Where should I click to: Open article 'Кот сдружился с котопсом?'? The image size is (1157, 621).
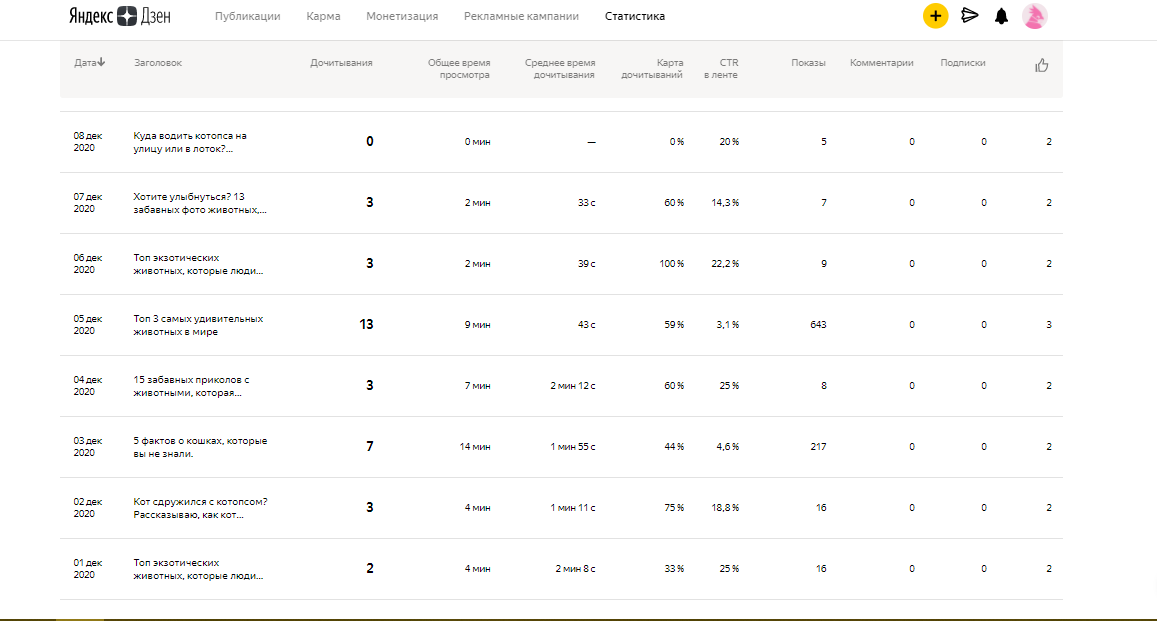[x=200, y=508]
